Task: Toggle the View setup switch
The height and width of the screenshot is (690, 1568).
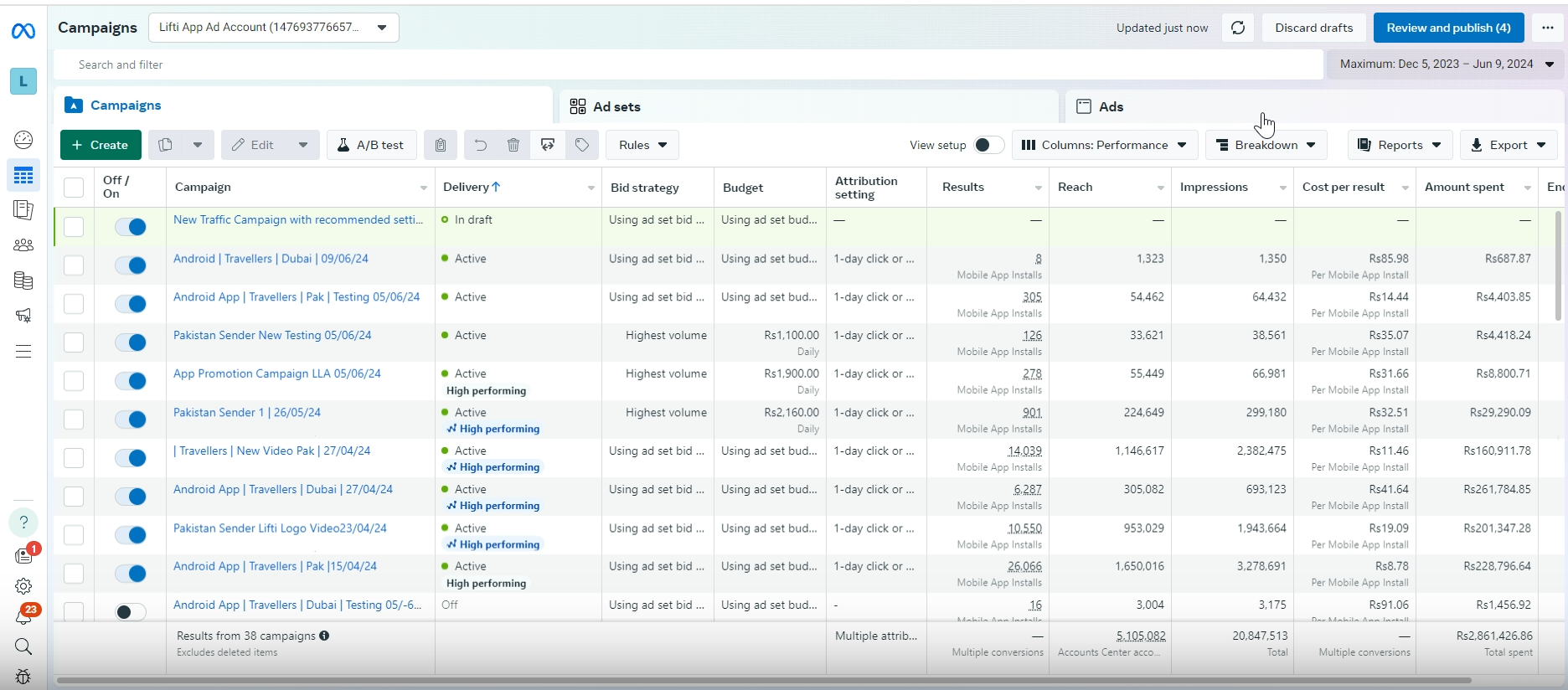Action: coord(988,145)
